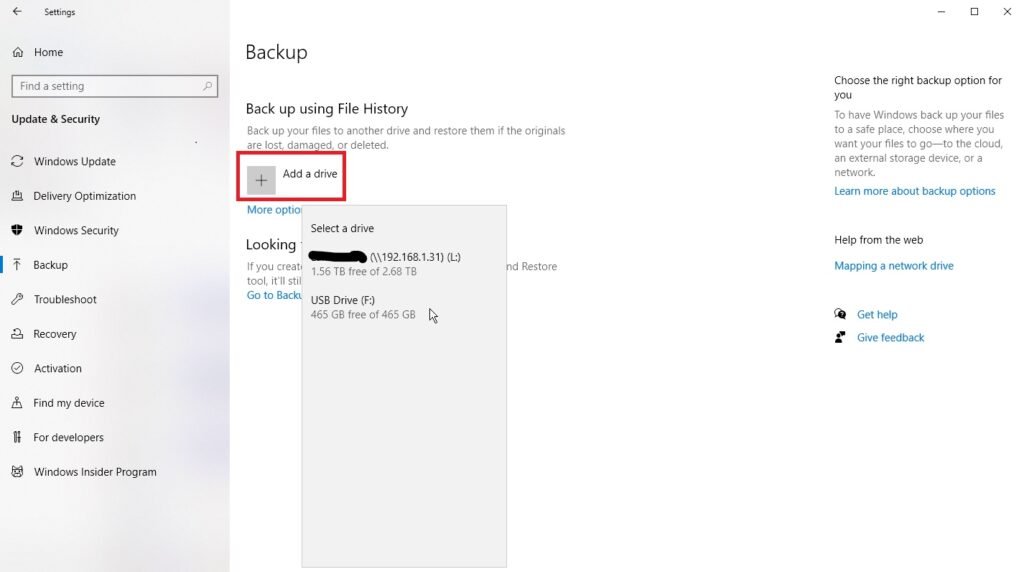
Task: Click the Windows Security shield icon
Action: (18, 230)
